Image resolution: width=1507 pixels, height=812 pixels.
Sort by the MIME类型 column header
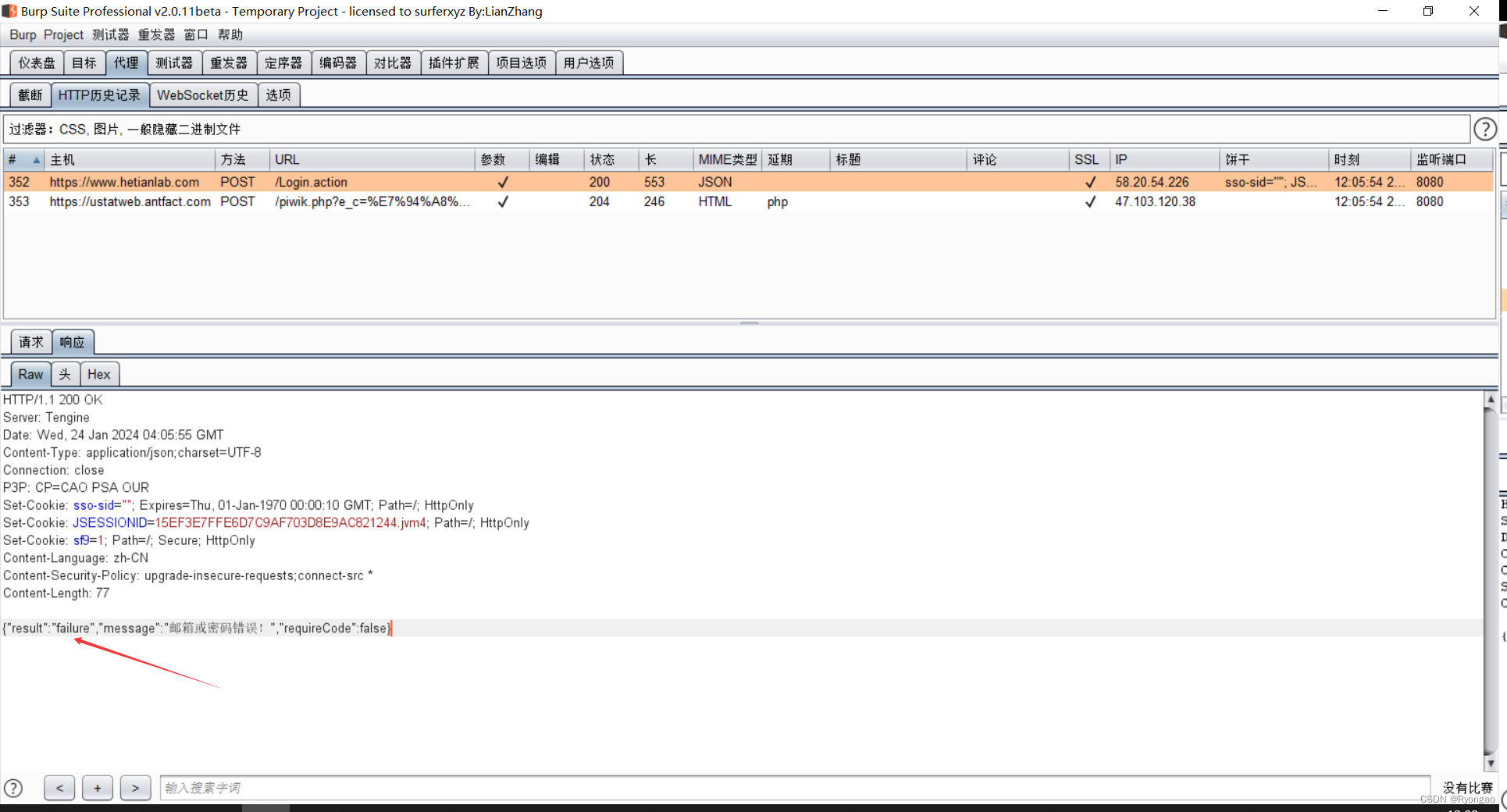point(728,159)
